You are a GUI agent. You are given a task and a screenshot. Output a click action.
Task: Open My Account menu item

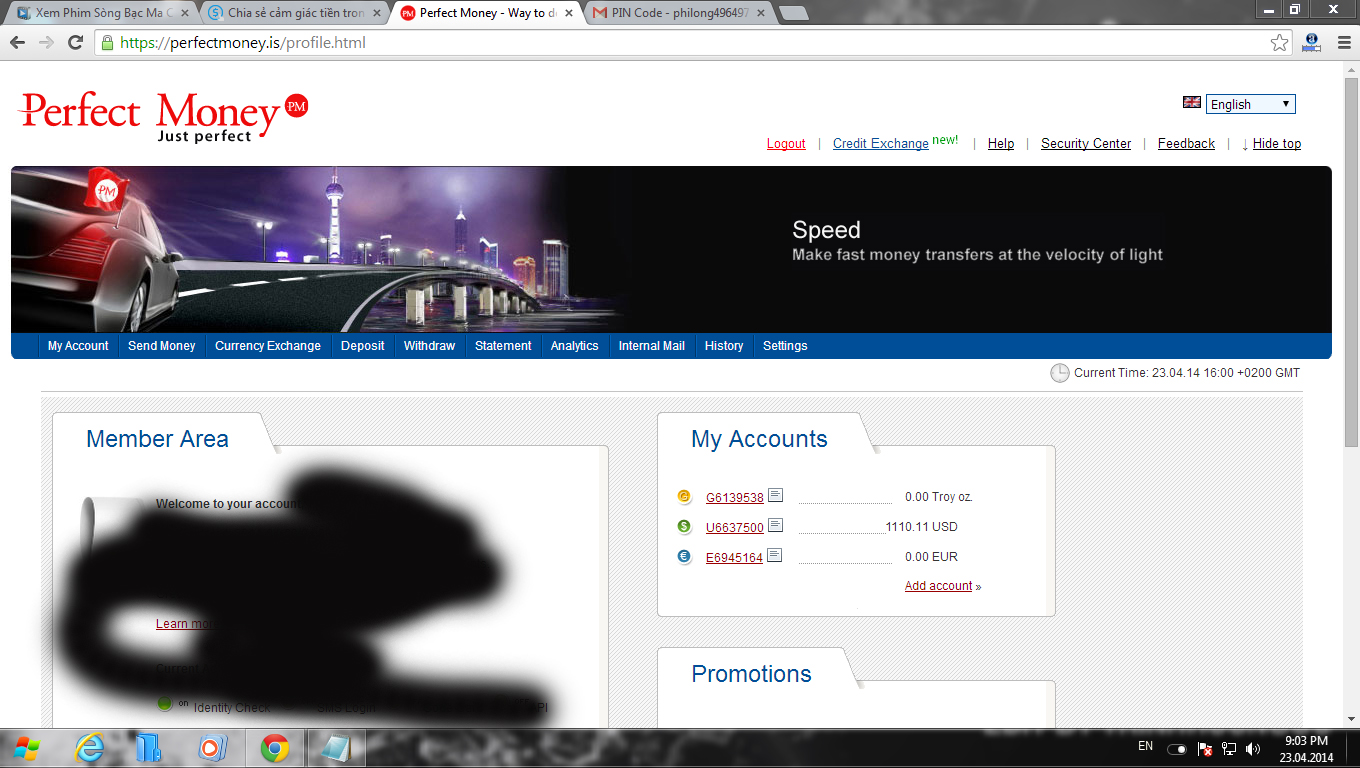[78, 346]
